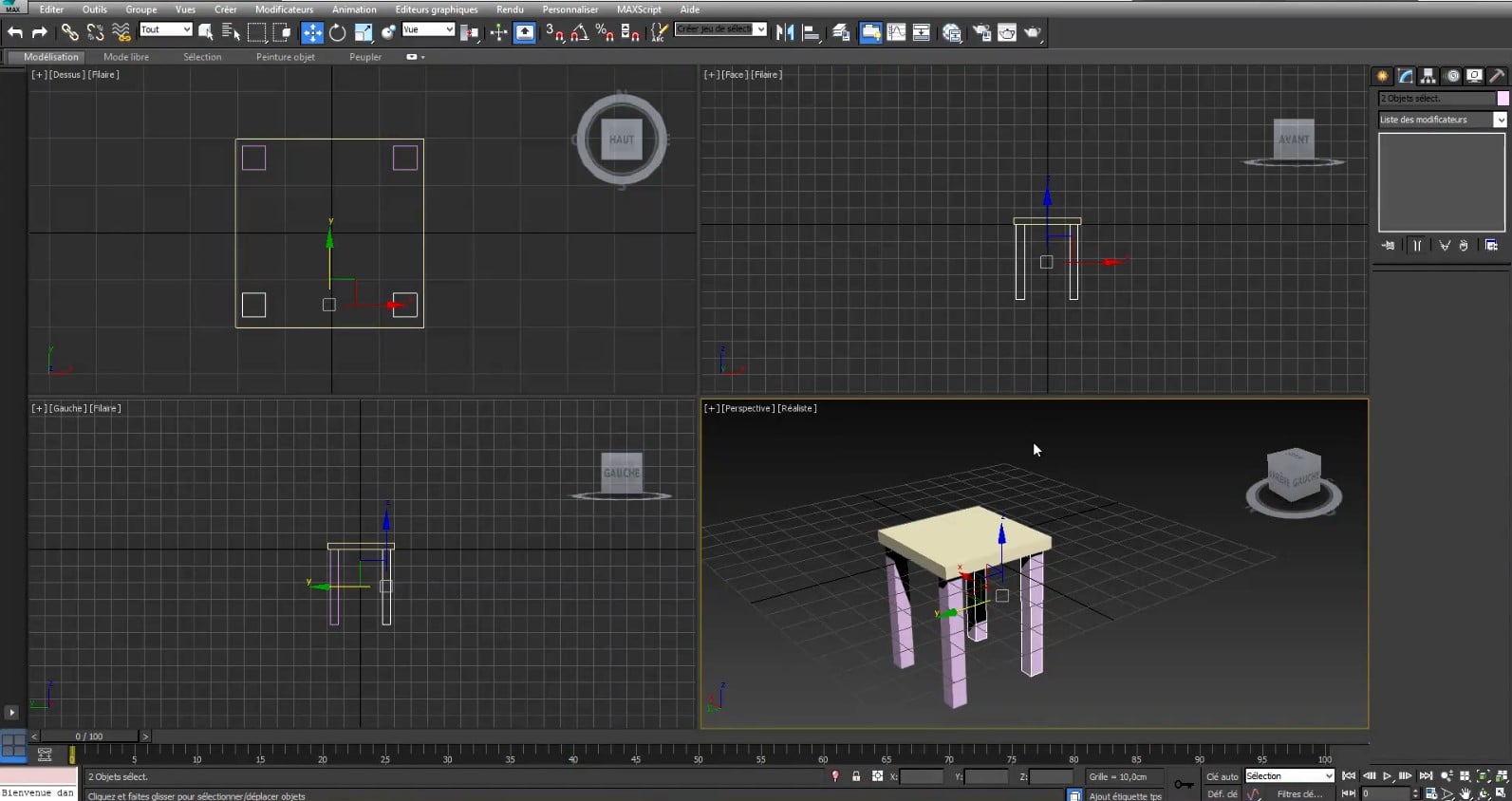1512x801 pixels.
Task: Open 'Filtres clé...' button
Action: pos(1299,794)
